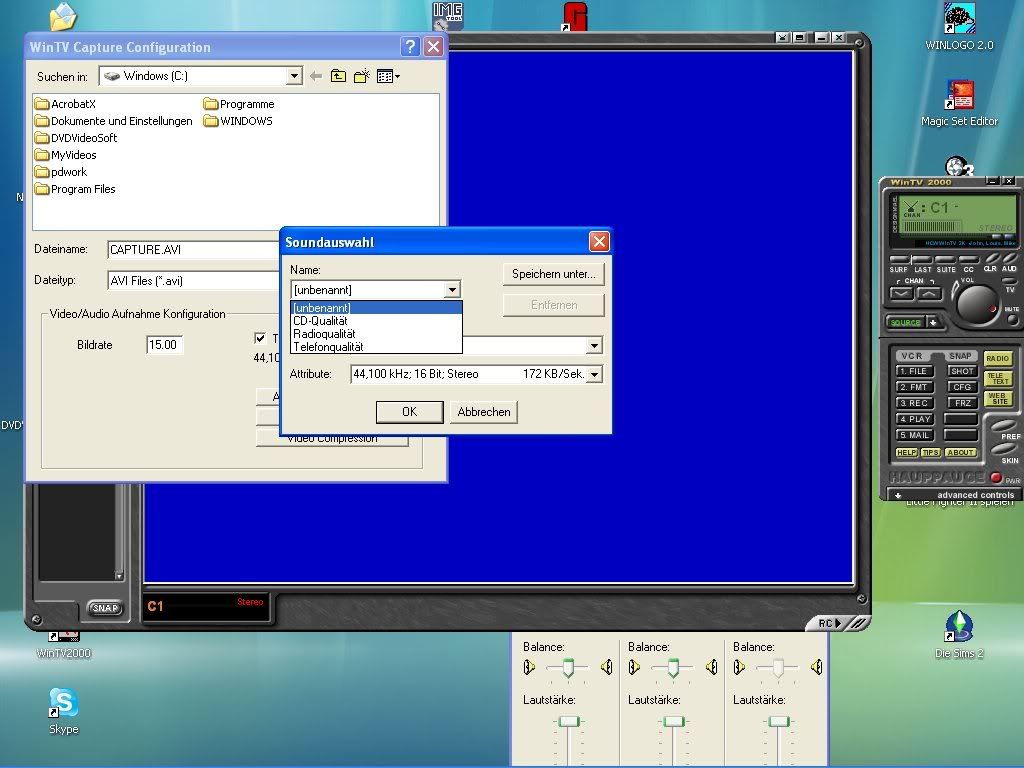Click OK in Soundauswahl dialog
Viewport: 1024px width, 768px height.
409,412
